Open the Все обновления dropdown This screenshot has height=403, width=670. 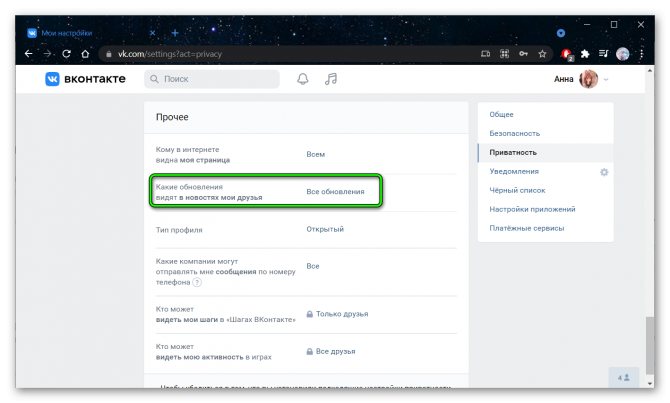[335, 191]
